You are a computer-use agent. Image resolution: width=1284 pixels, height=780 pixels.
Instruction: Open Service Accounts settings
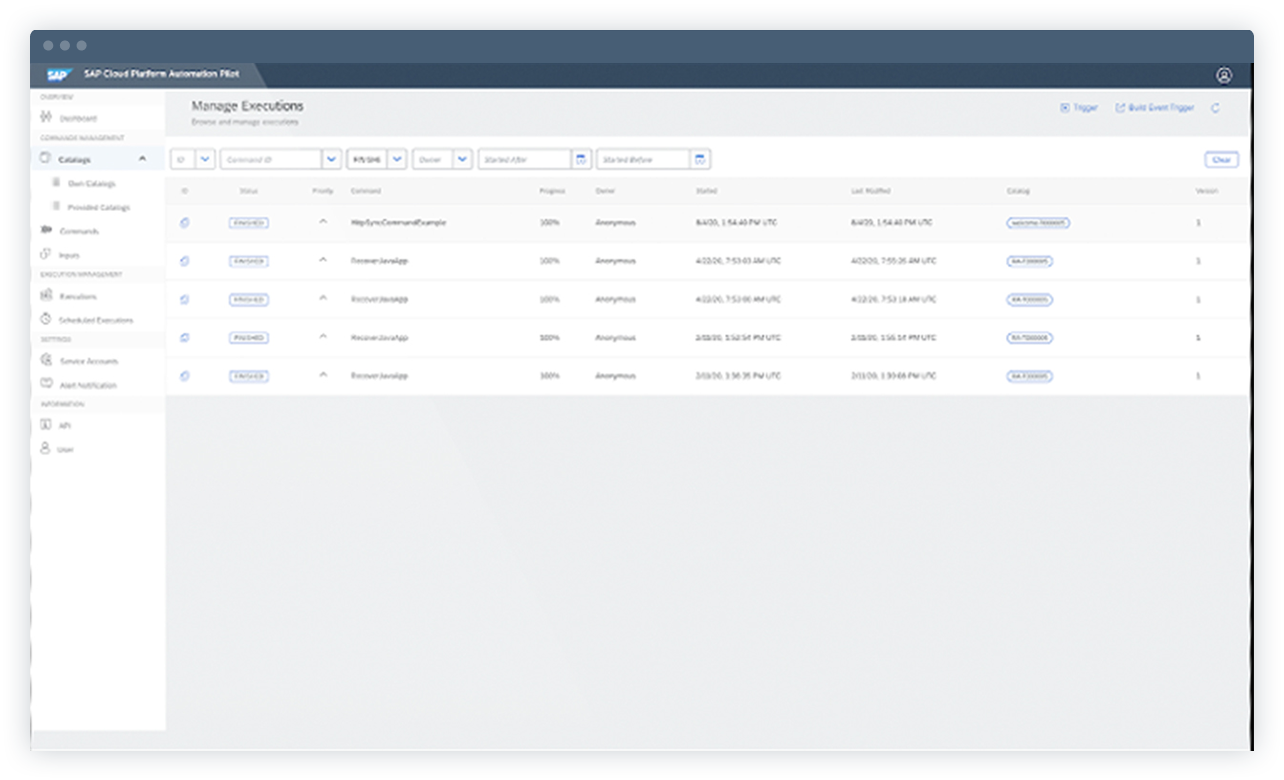click(89, 361)
